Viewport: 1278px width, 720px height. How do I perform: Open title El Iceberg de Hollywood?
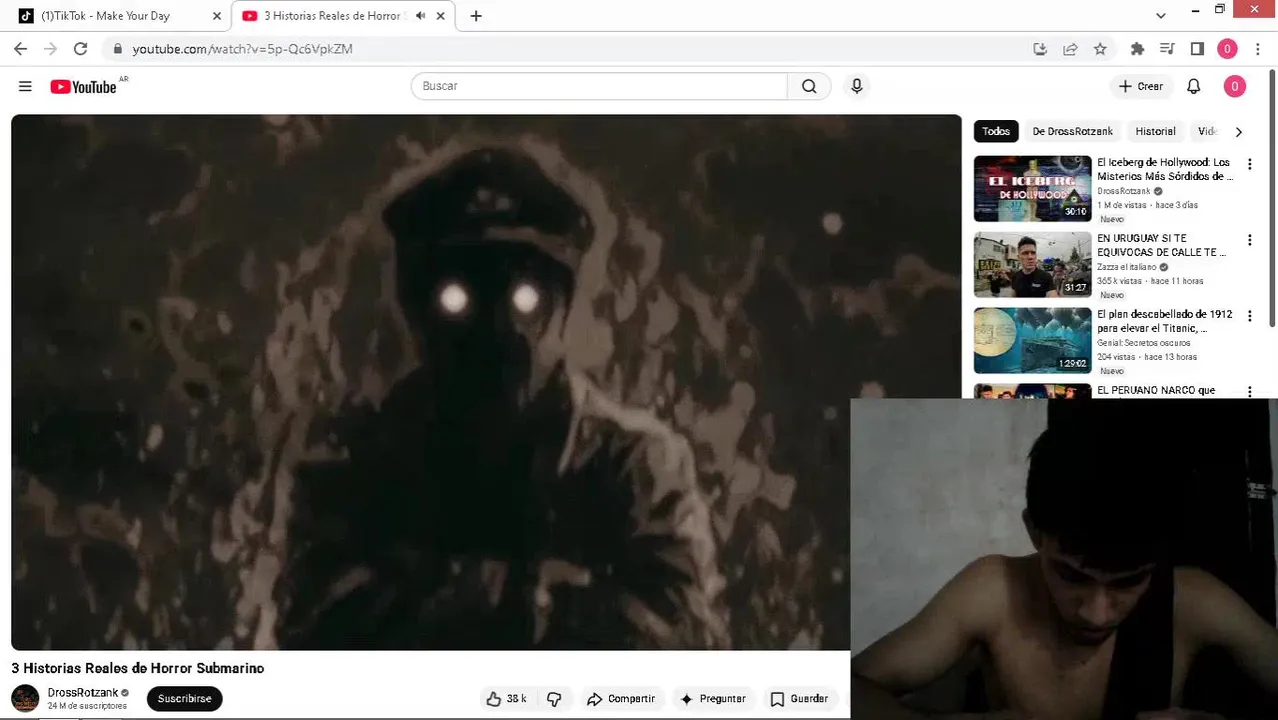pyautogui.click(x=1165, y=169)
